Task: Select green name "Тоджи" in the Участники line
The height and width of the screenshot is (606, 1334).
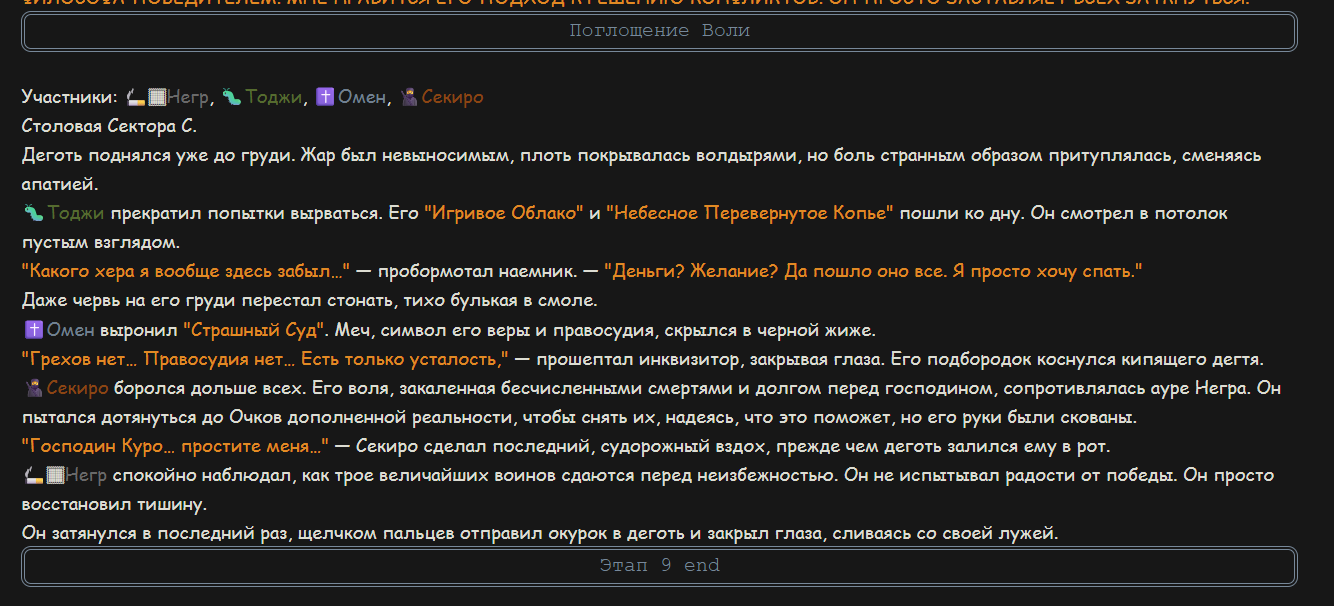Action: pyautogui.click(x=273, y=97)
